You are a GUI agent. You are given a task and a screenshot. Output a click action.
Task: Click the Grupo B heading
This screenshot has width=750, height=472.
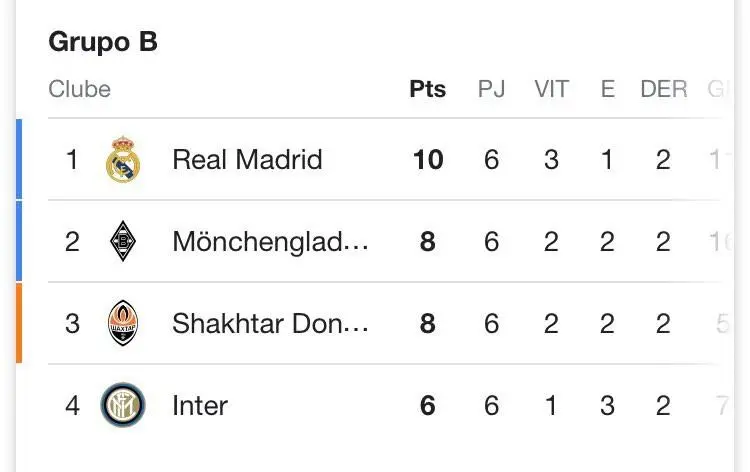[x=103, y=42]
